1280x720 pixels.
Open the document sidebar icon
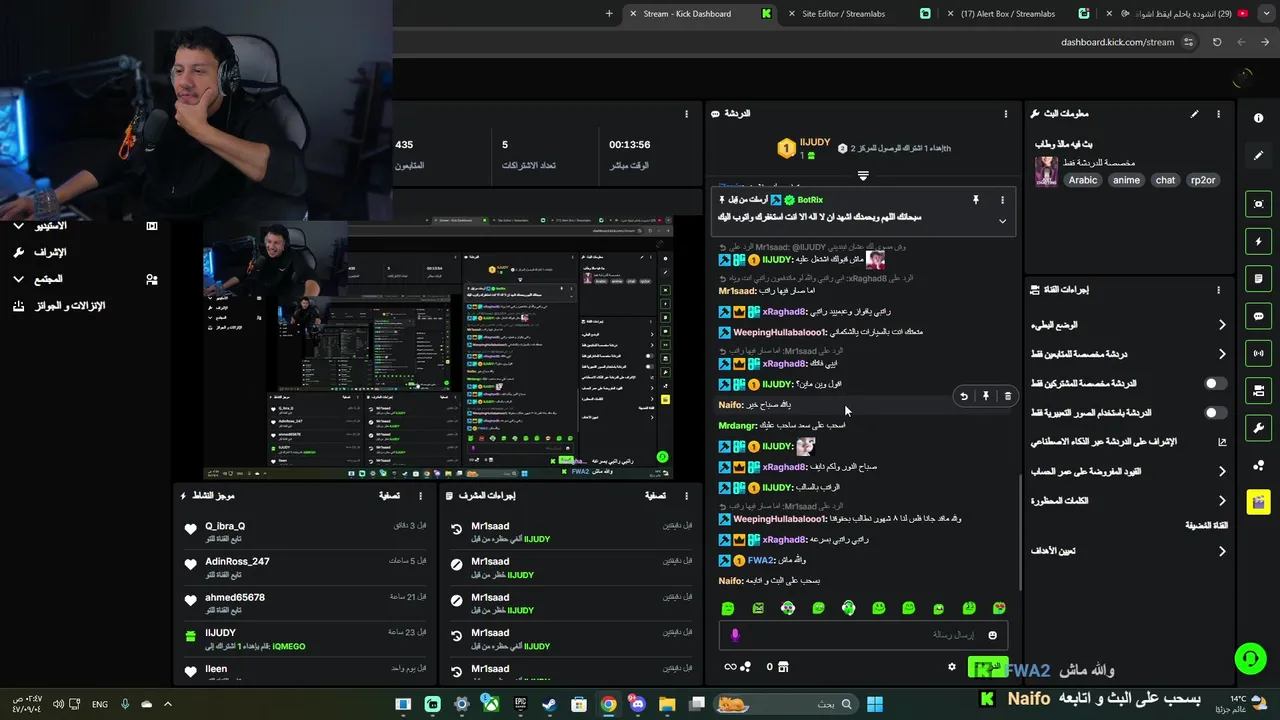1258,278
